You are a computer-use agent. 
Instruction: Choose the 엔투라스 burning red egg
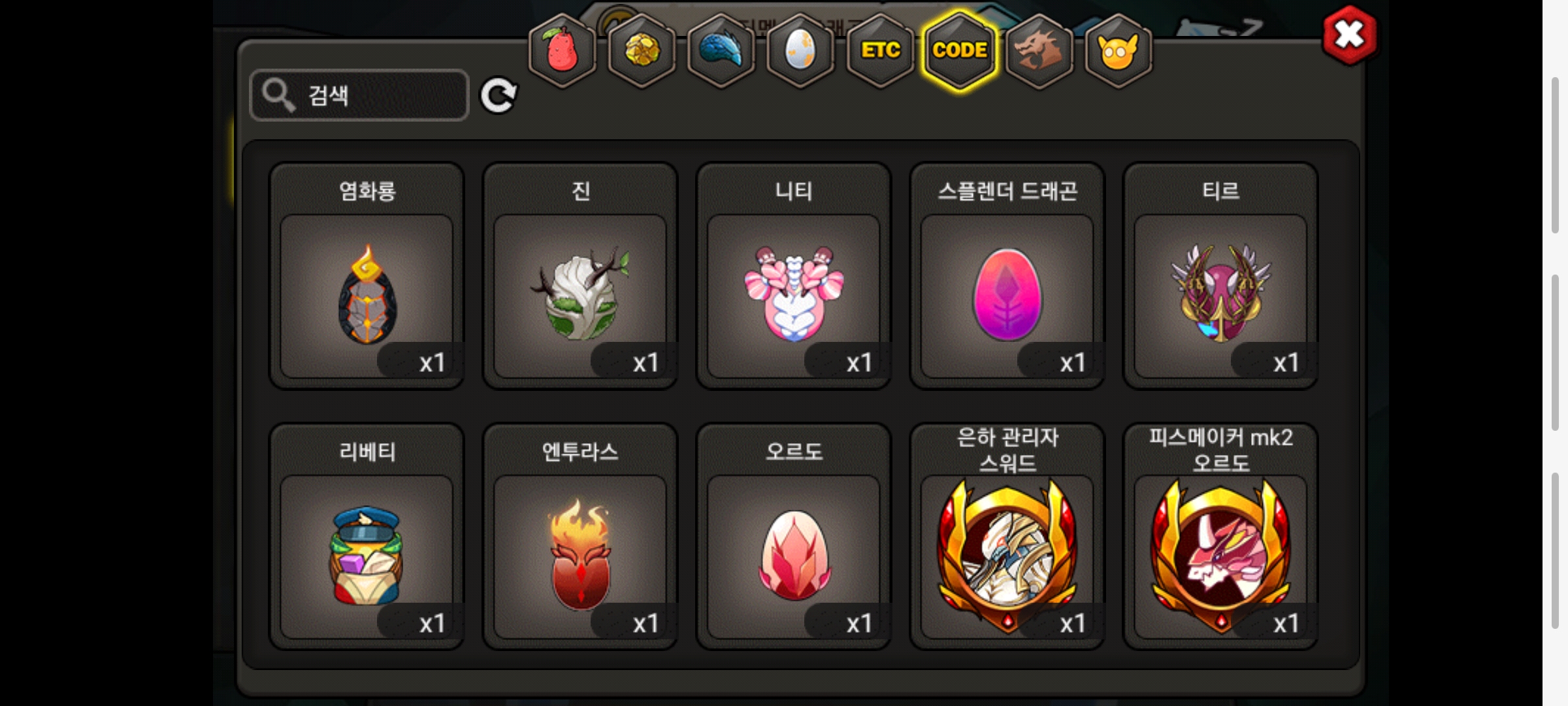pos(580,537)
